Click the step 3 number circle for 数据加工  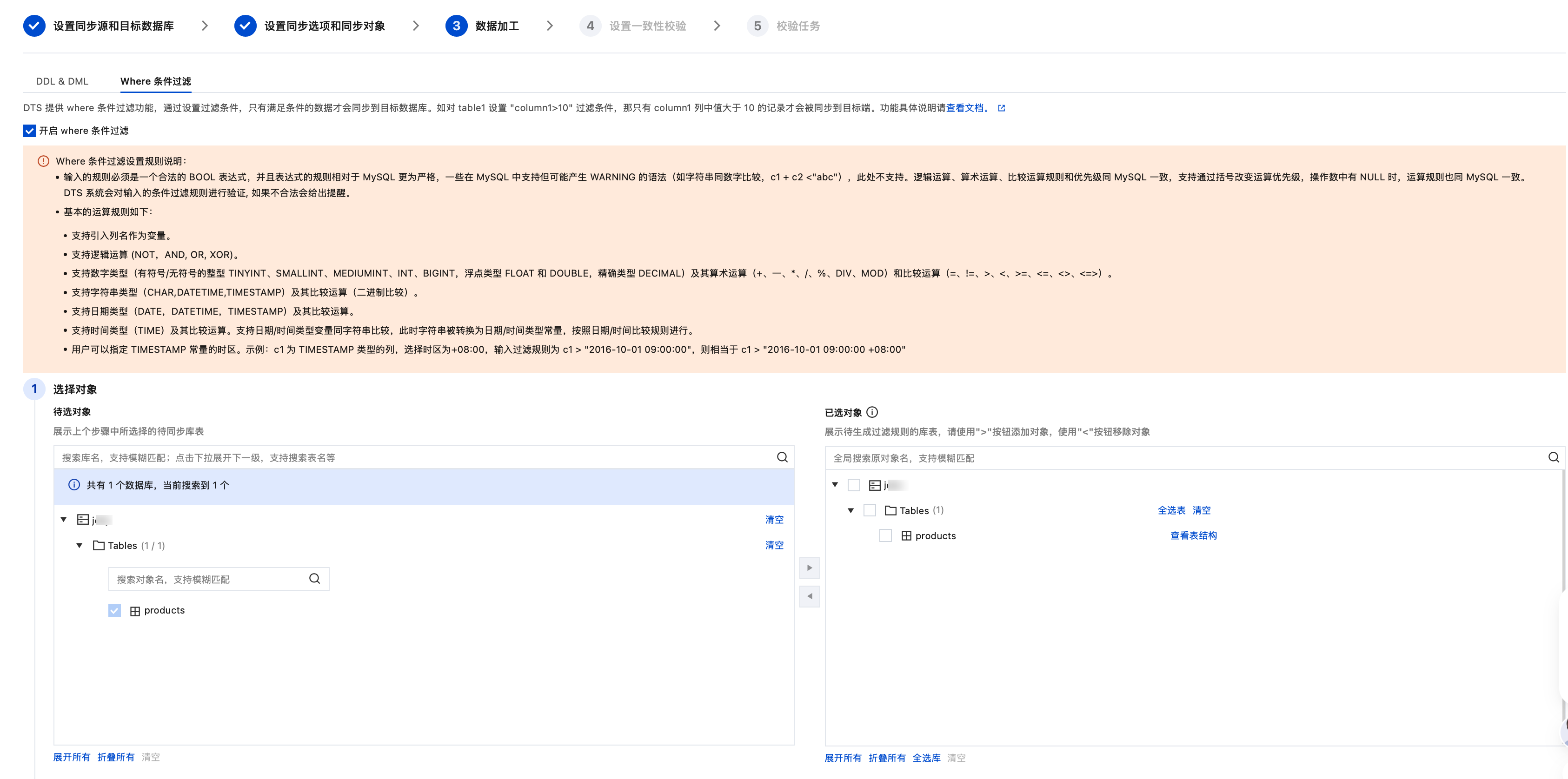457,26
